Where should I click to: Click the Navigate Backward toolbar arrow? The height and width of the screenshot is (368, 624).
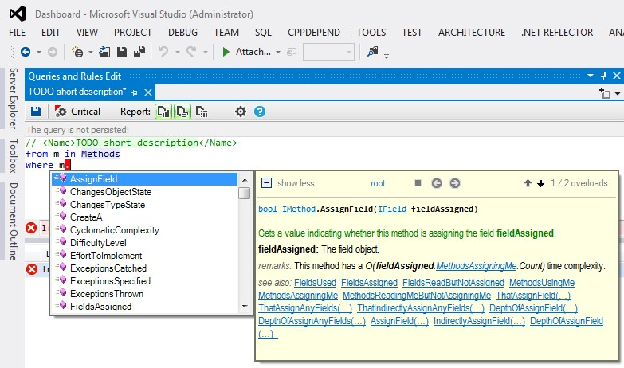pyautogui.click(x=25, y=52)
